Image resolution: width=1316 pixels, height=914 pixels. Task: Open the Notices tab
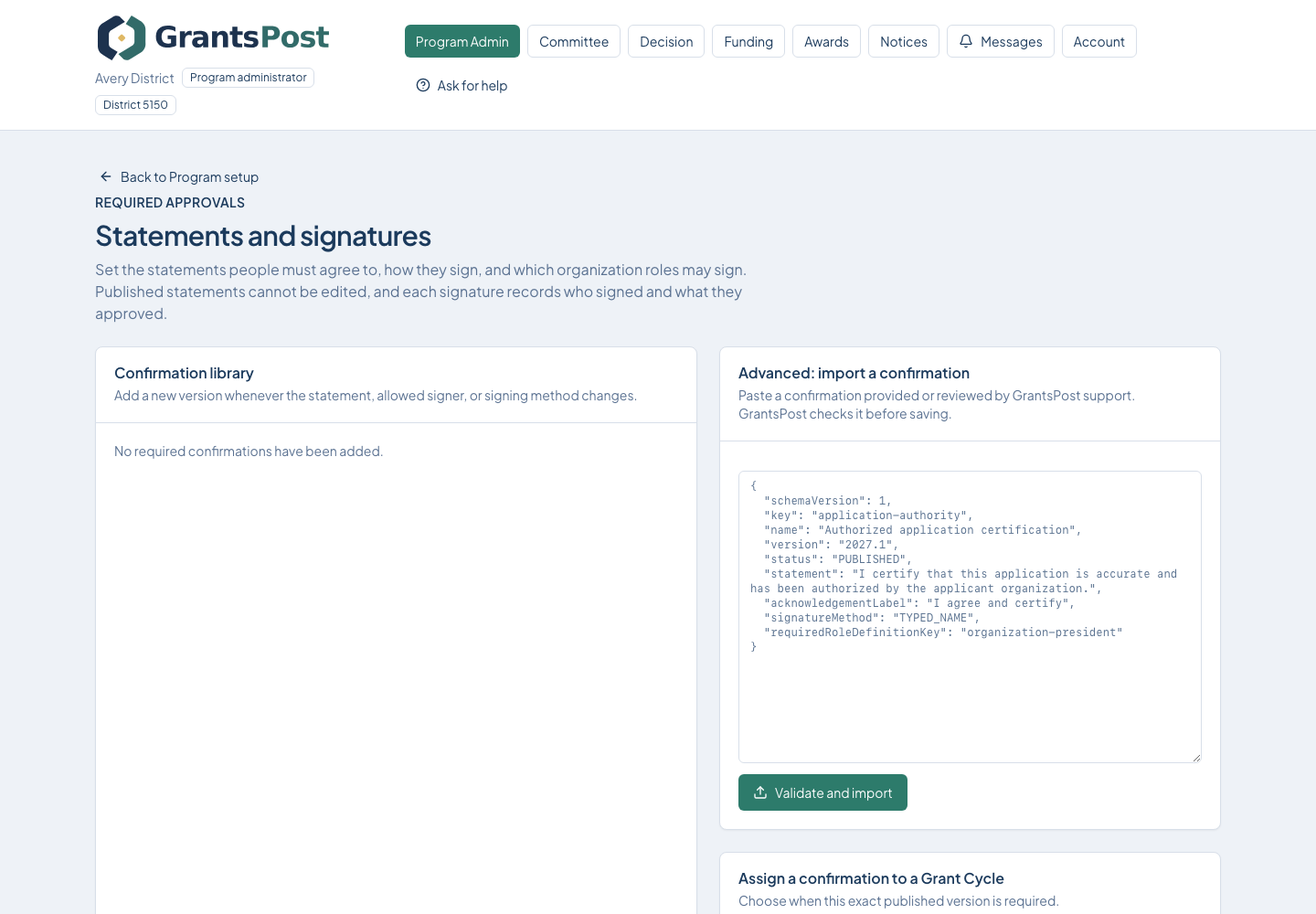[904, 41]
